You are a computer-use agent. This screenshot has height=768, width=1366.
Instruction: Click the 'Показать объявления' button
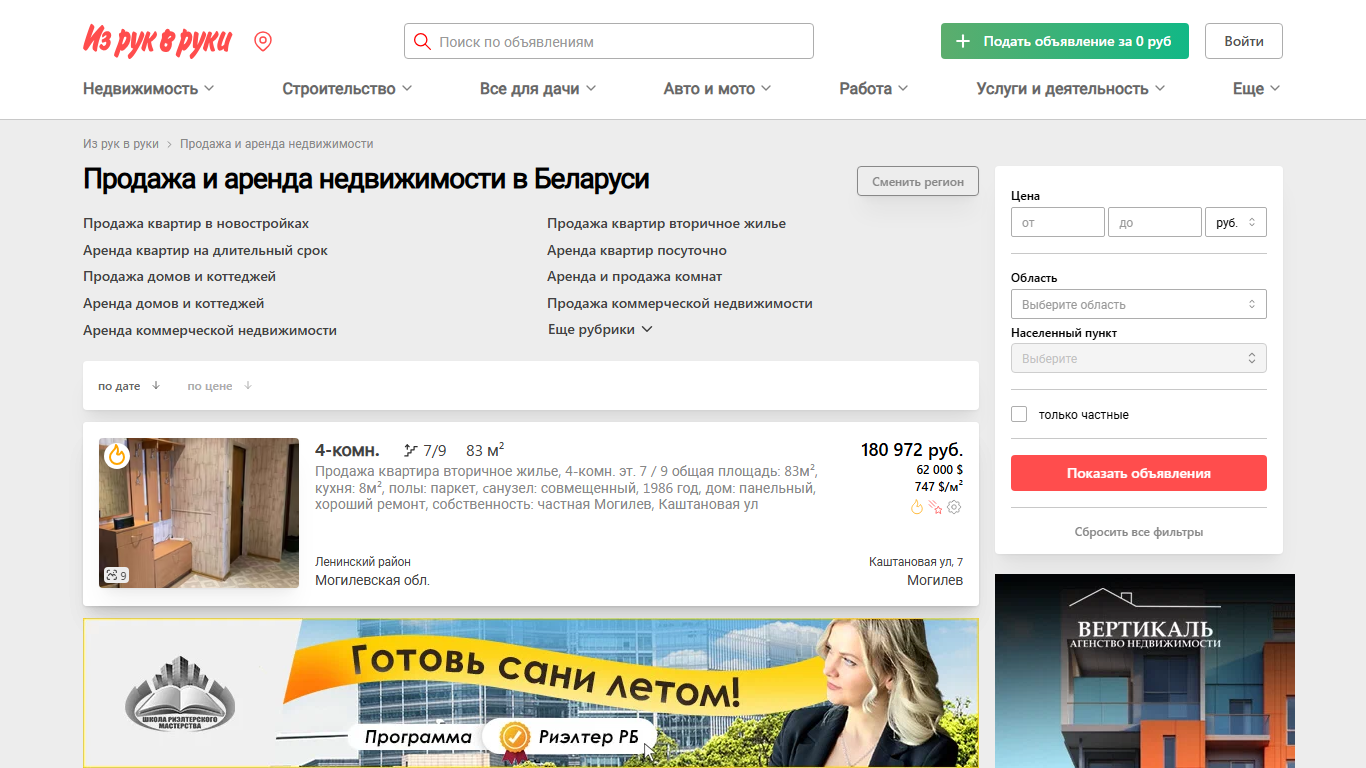(1139, 473)
